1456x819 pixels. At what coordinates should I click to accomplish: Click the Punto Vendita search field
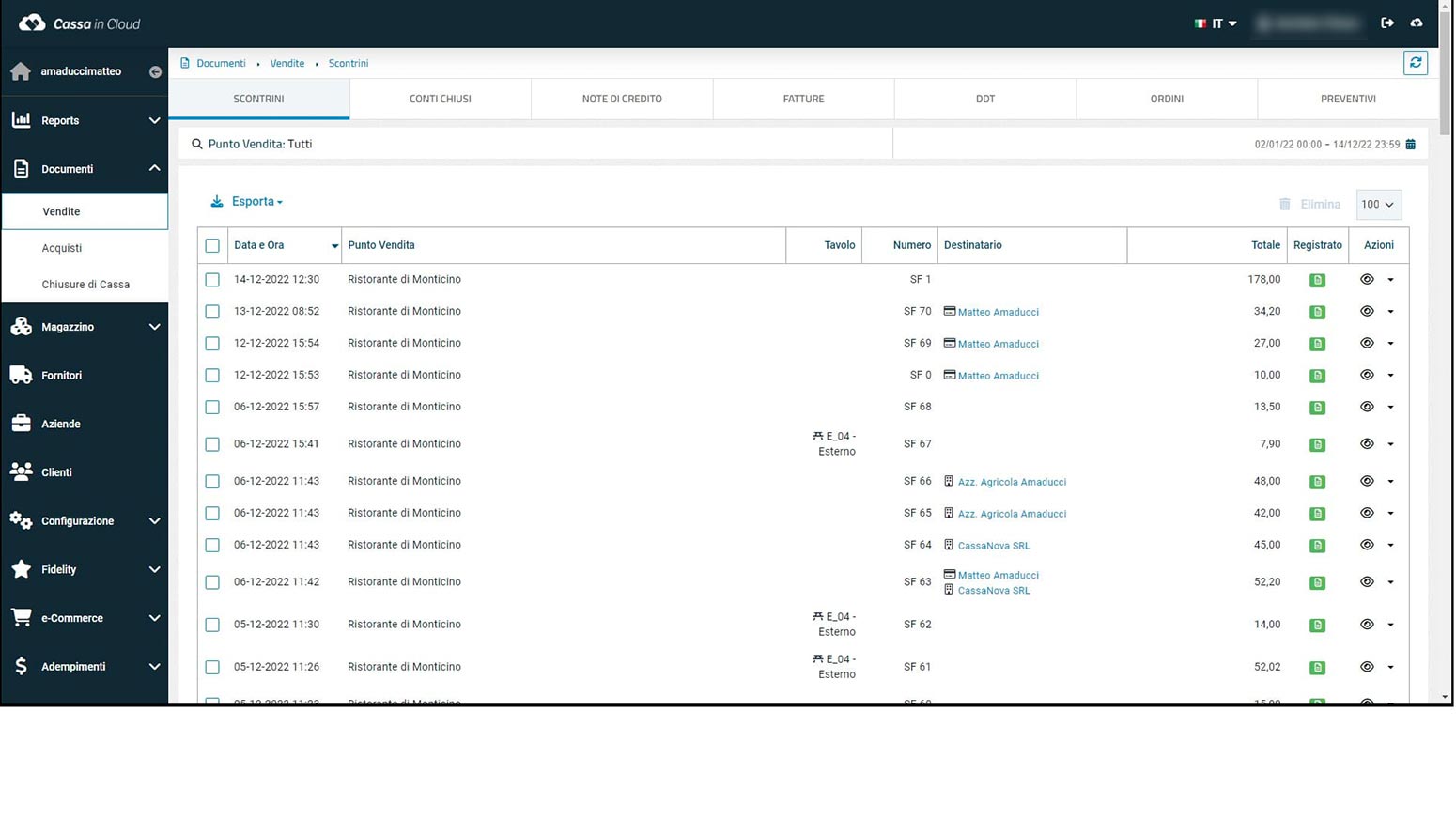click(535, 144)
